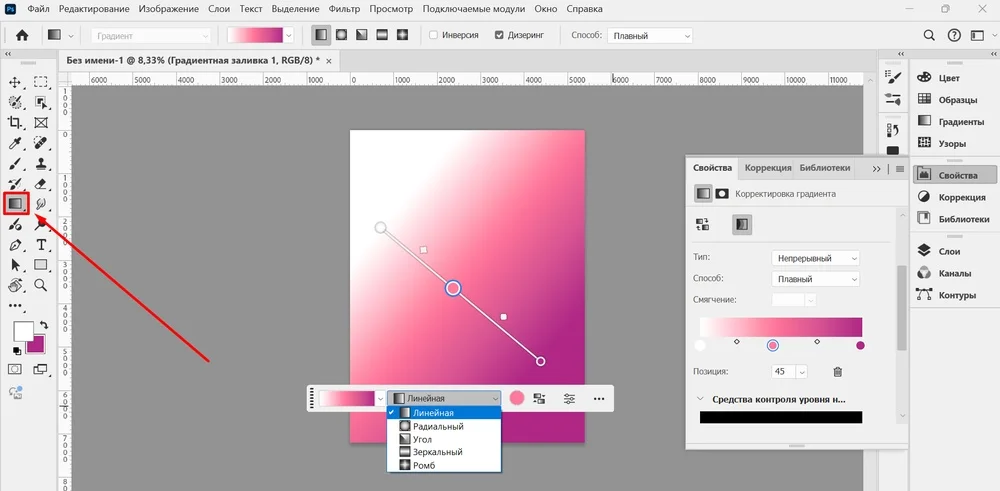The height and width of the screenshot is (491, 1000).
Task: Open the Фильтр menu
Action: pyautogui.click(x=344, y=9)
